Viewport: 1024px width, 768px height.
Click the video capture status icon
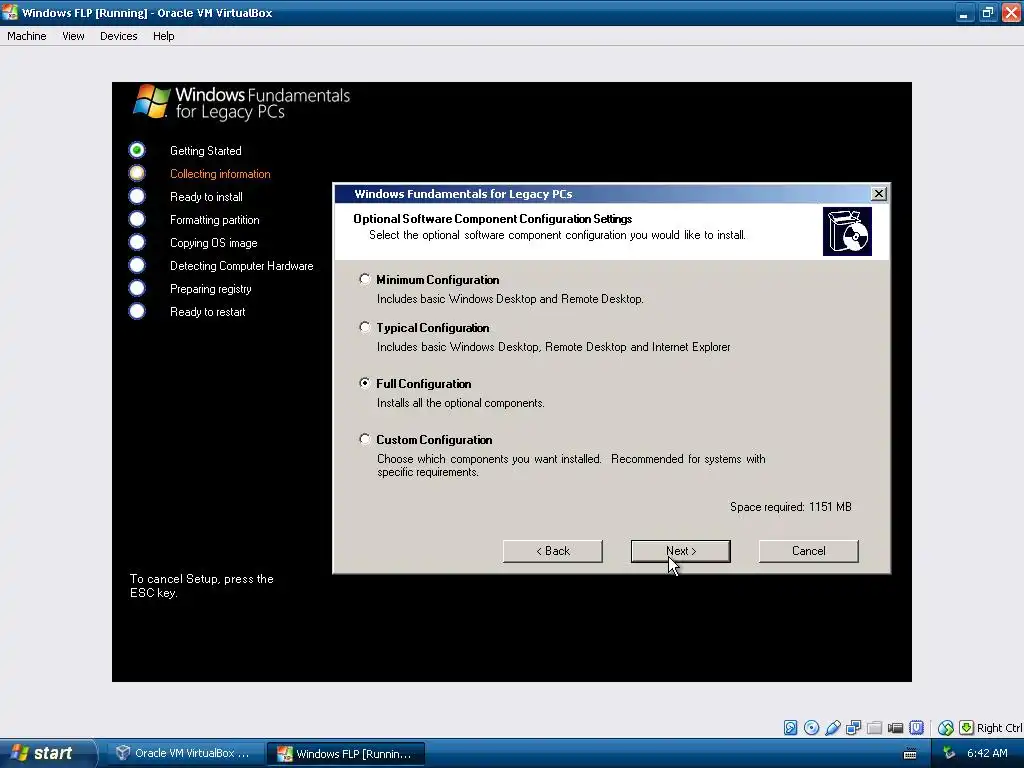click(895, 728)
